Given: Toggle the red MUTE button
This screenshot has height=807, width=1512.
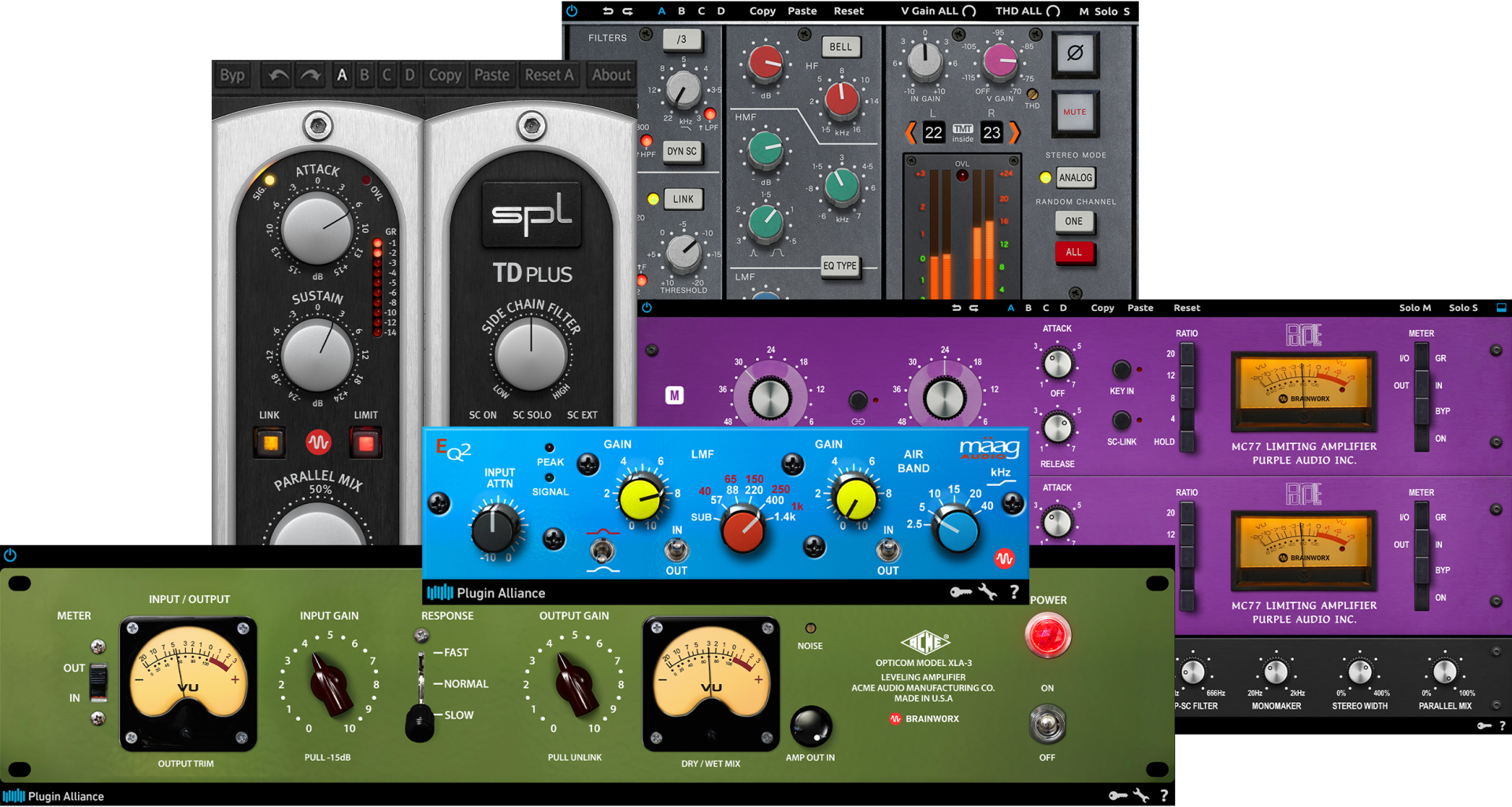Looking at the screenshot, I should click(x=1075, y=113).
